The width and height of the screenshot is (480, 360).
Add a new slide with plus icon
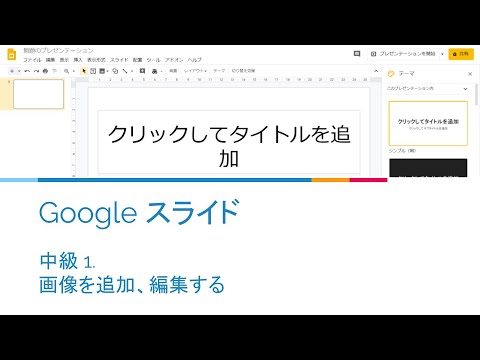coord(12,71)
